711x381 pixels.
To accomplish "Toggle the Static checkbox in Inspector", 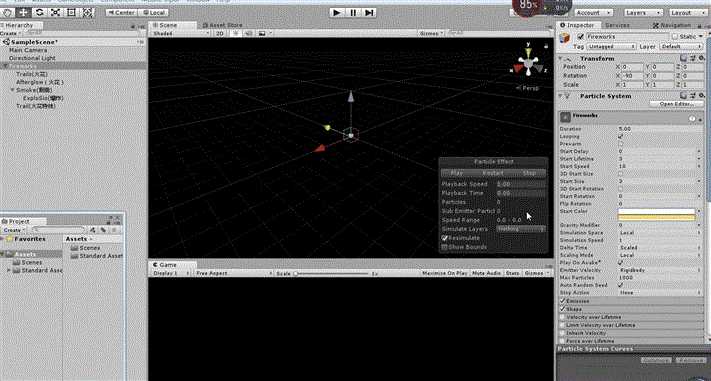I will coord(674,37).
